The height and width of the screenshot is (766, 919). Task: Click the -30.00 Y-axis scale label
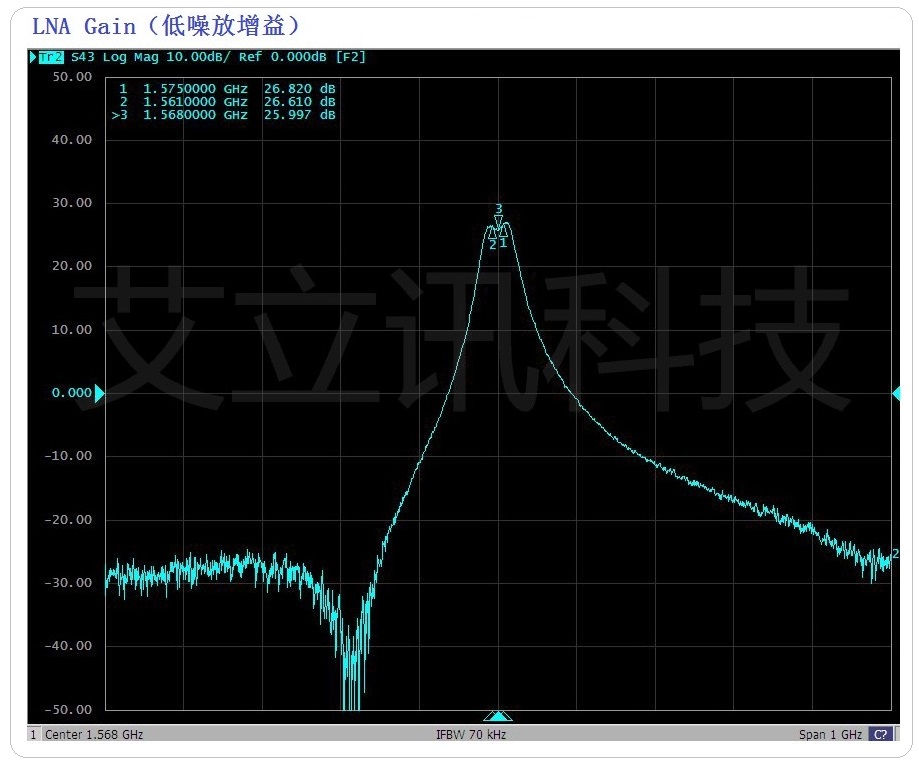[69, 583]
